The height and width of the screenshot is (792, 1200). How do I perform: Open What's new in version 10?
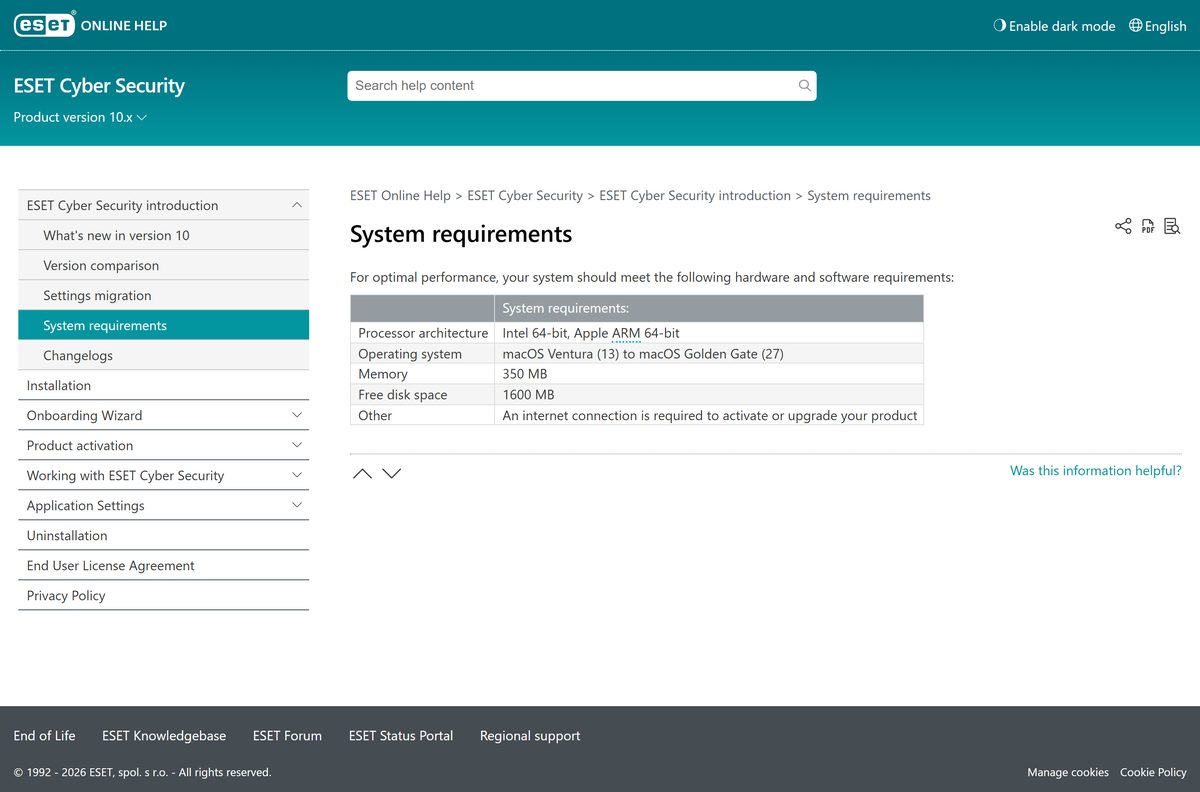coord(163,235)
